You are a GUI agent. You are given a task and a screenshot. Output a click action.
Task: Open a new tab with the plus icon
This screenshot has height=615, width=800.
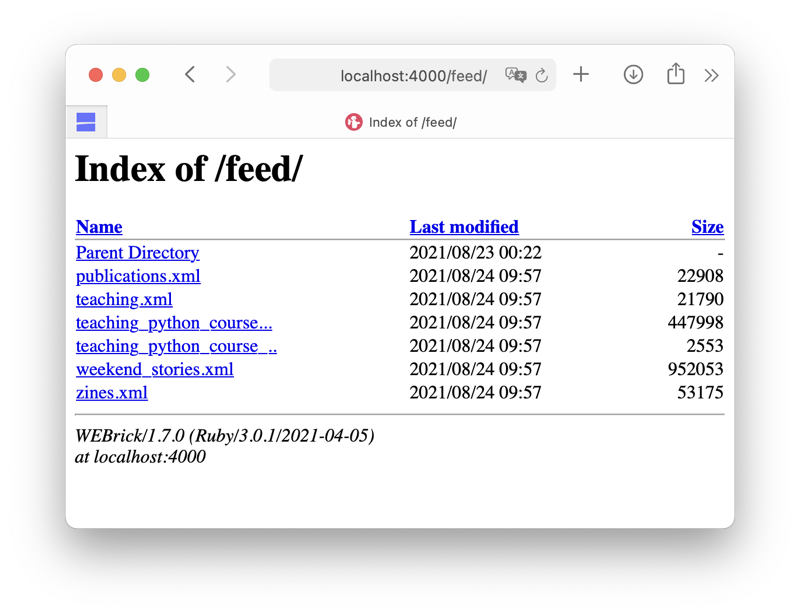pyautogui.click(x=581, y=75)
